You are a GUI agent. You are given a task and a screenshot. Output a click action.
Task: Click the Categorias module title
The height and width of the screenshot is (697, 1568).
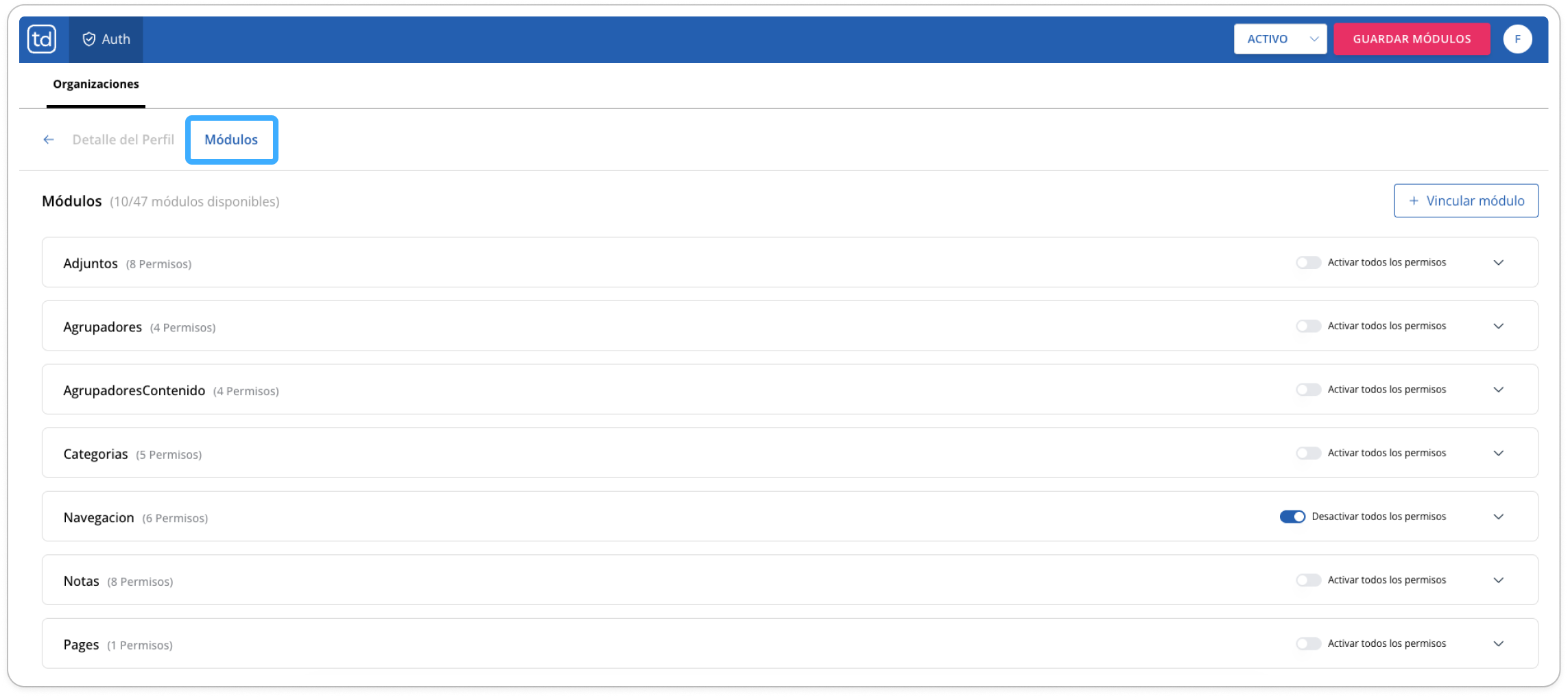(x=95, y=454)
